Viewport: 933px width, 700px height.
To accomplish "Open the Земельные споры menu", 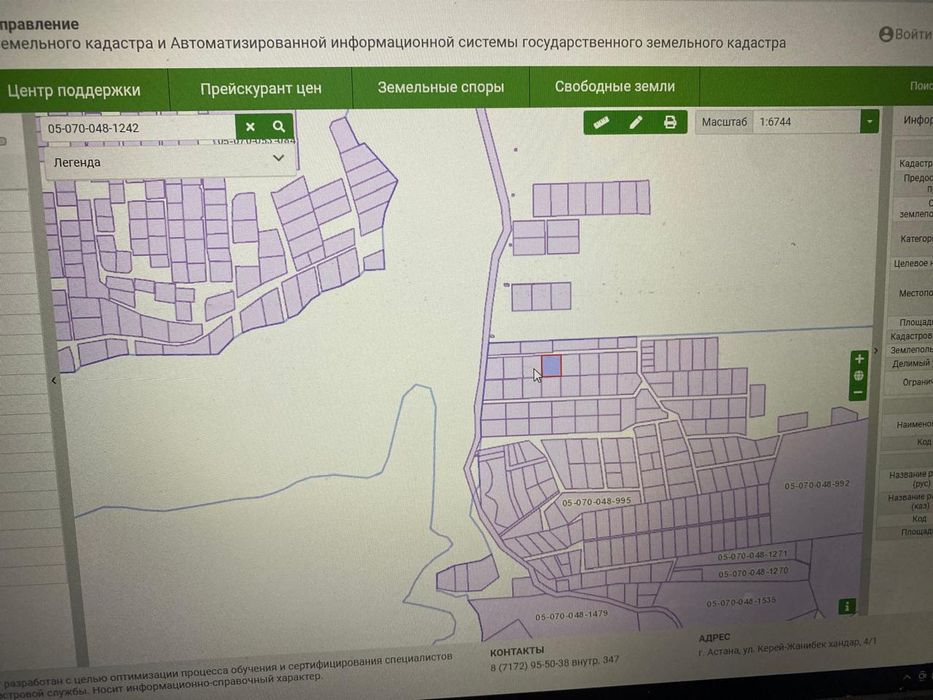I will tap(441, 88).
